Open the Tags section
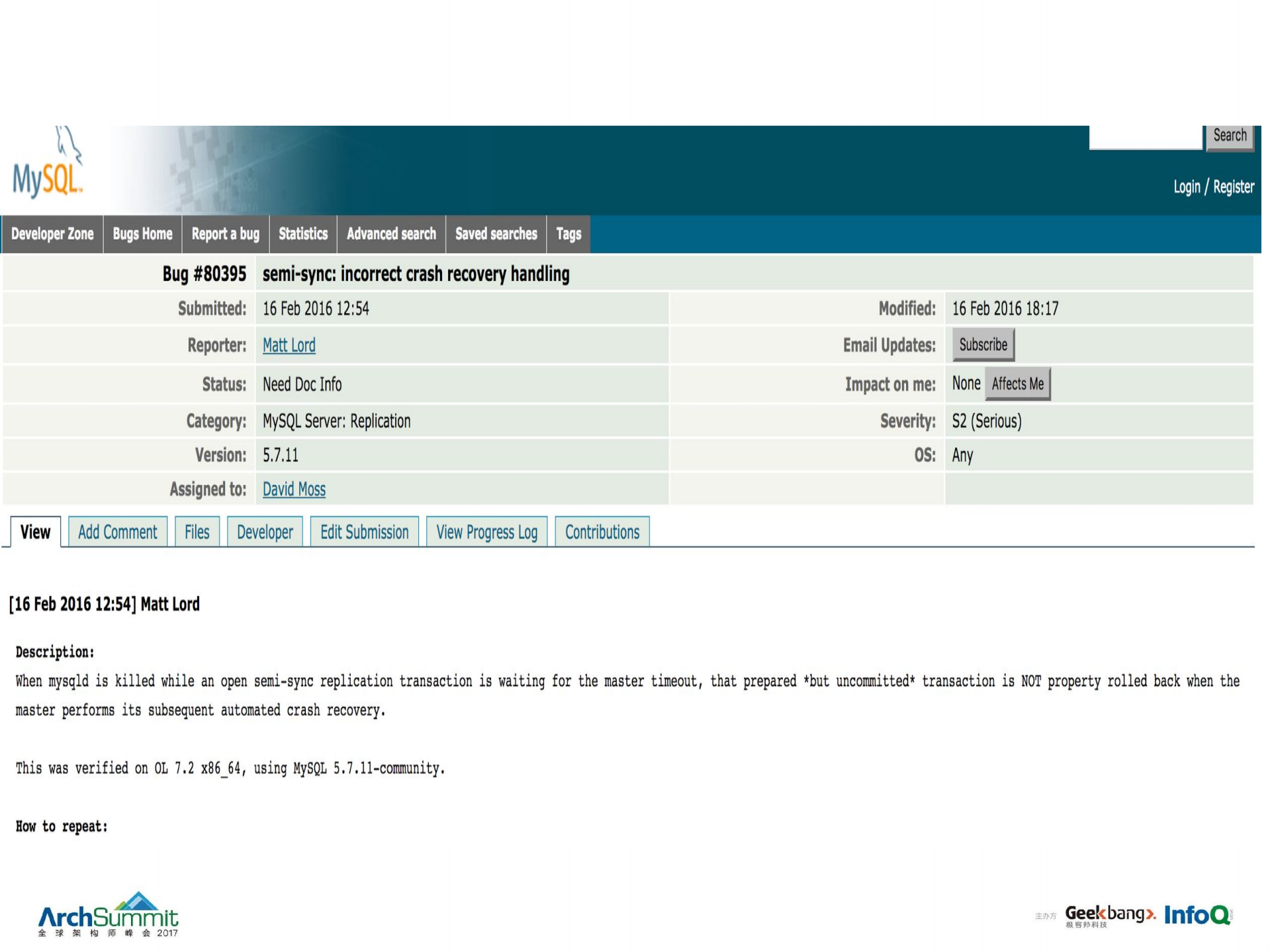 pos(568,234)
